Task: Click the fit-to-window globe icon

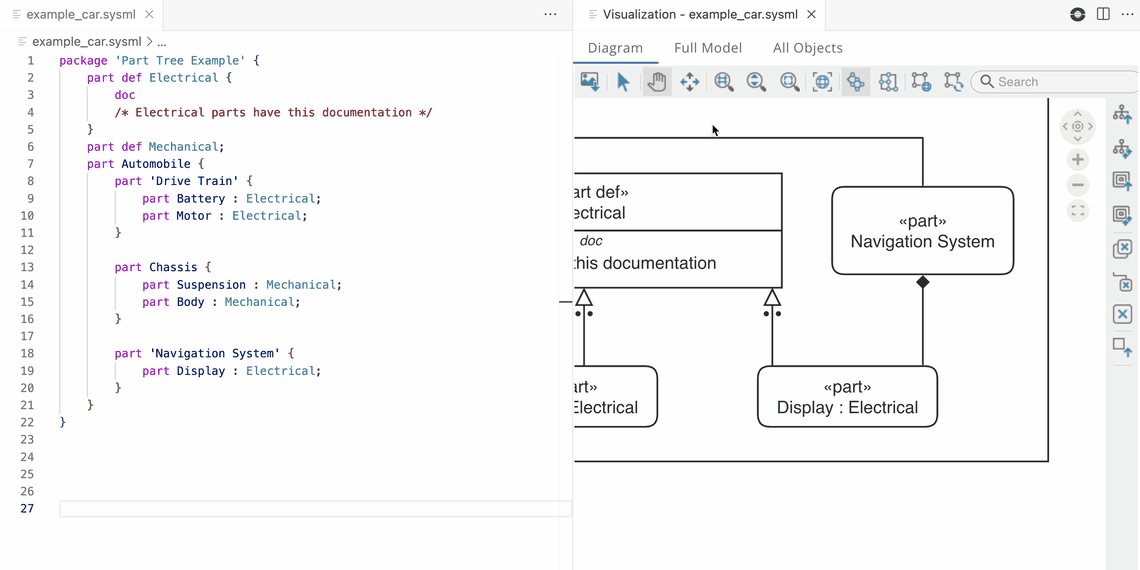Action: [822, 82]
